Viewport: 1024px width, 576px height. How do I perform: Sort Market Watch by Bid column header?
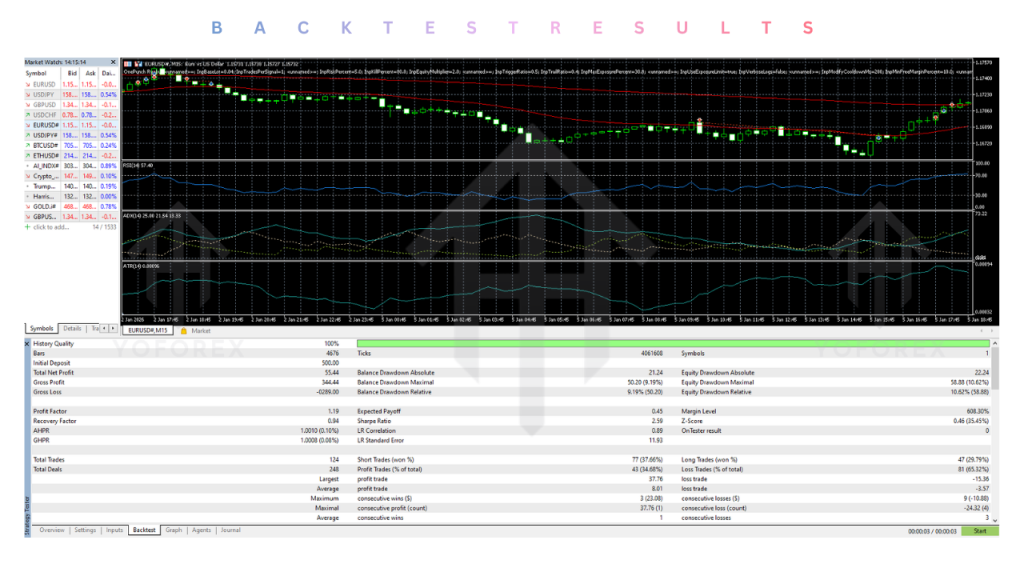coord(70,73)
